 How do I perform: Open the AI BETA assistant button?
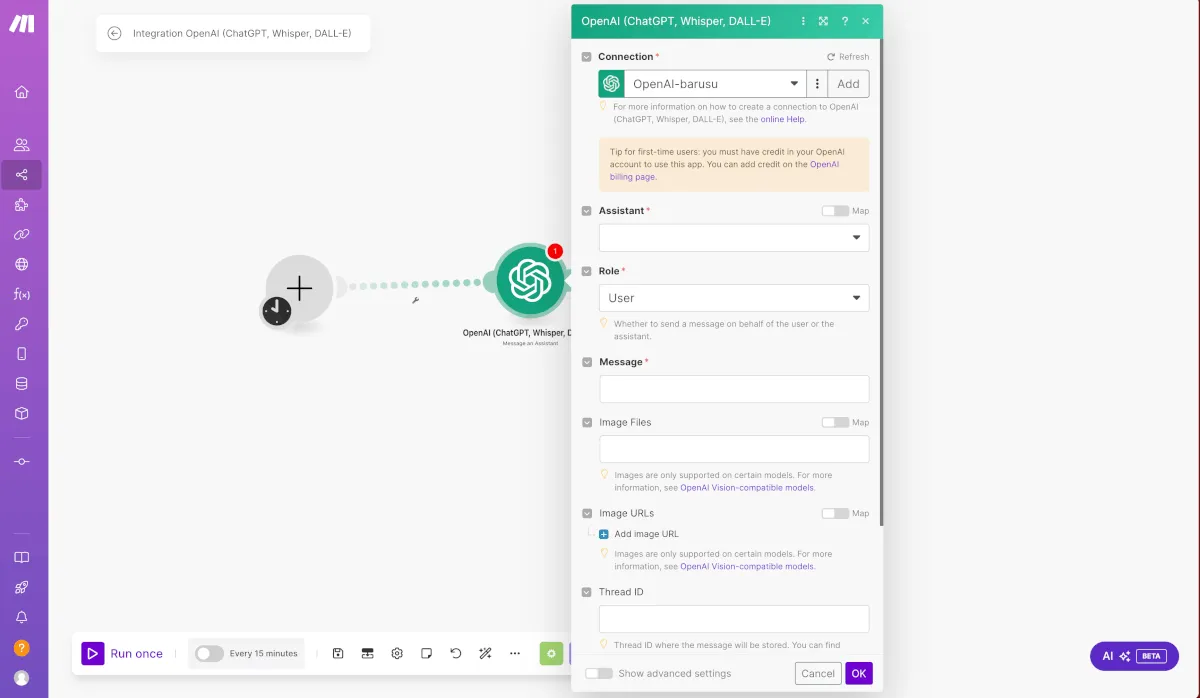1134,656
